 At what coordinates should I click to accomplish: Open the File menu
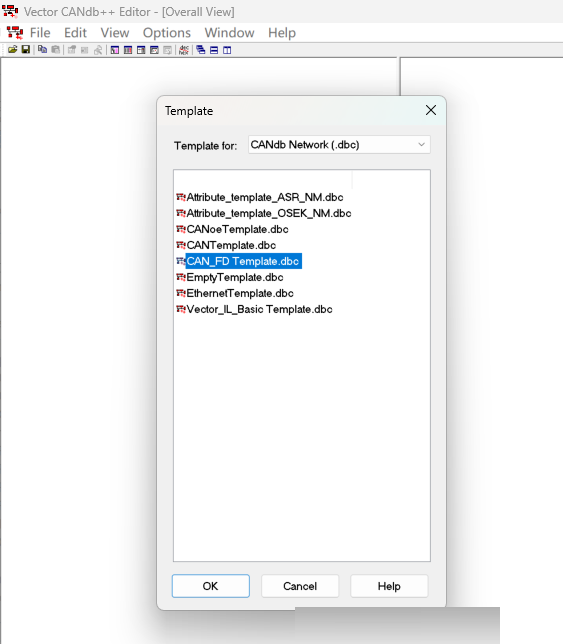click(40, 33)
